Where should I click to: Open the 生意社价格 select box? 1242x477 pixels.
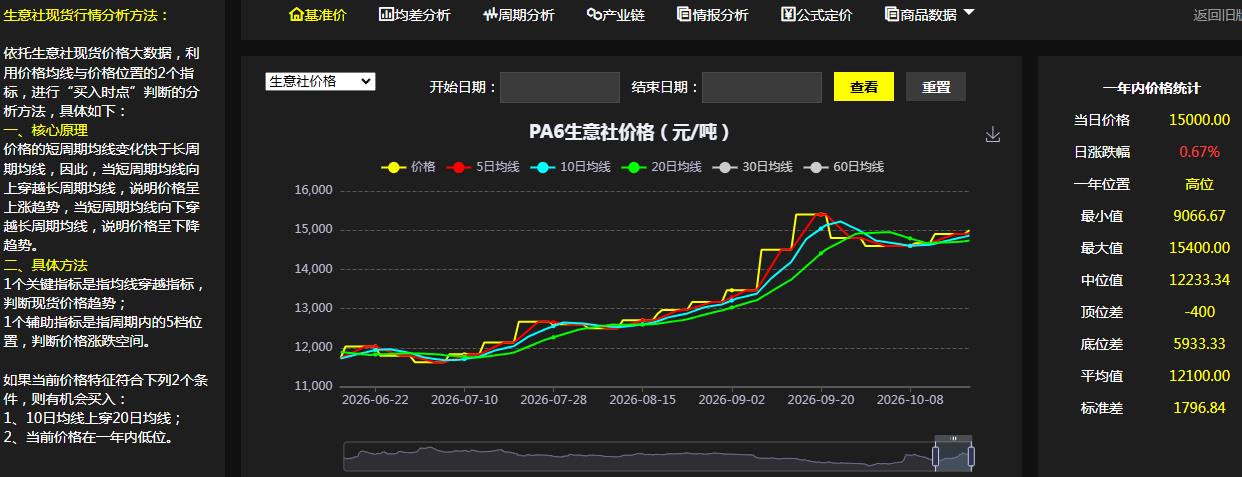pyautogui.click(x=320, y=81)
